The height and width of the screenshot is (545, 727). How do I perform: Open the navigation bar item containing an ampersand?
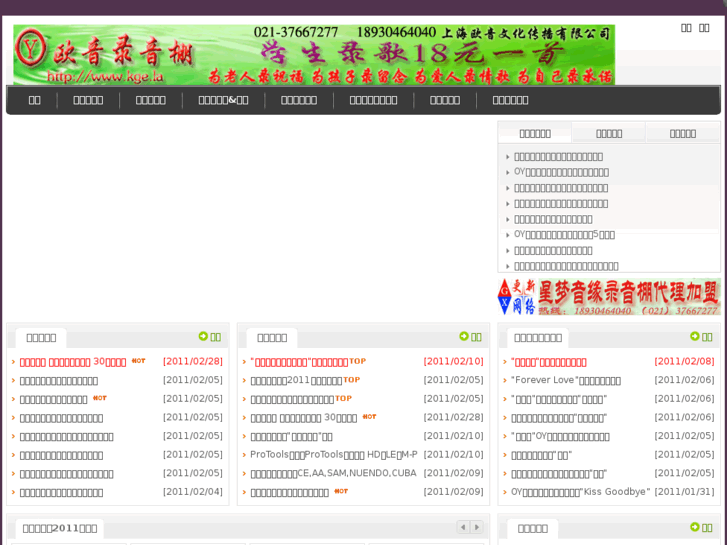(x=223, y=100)
